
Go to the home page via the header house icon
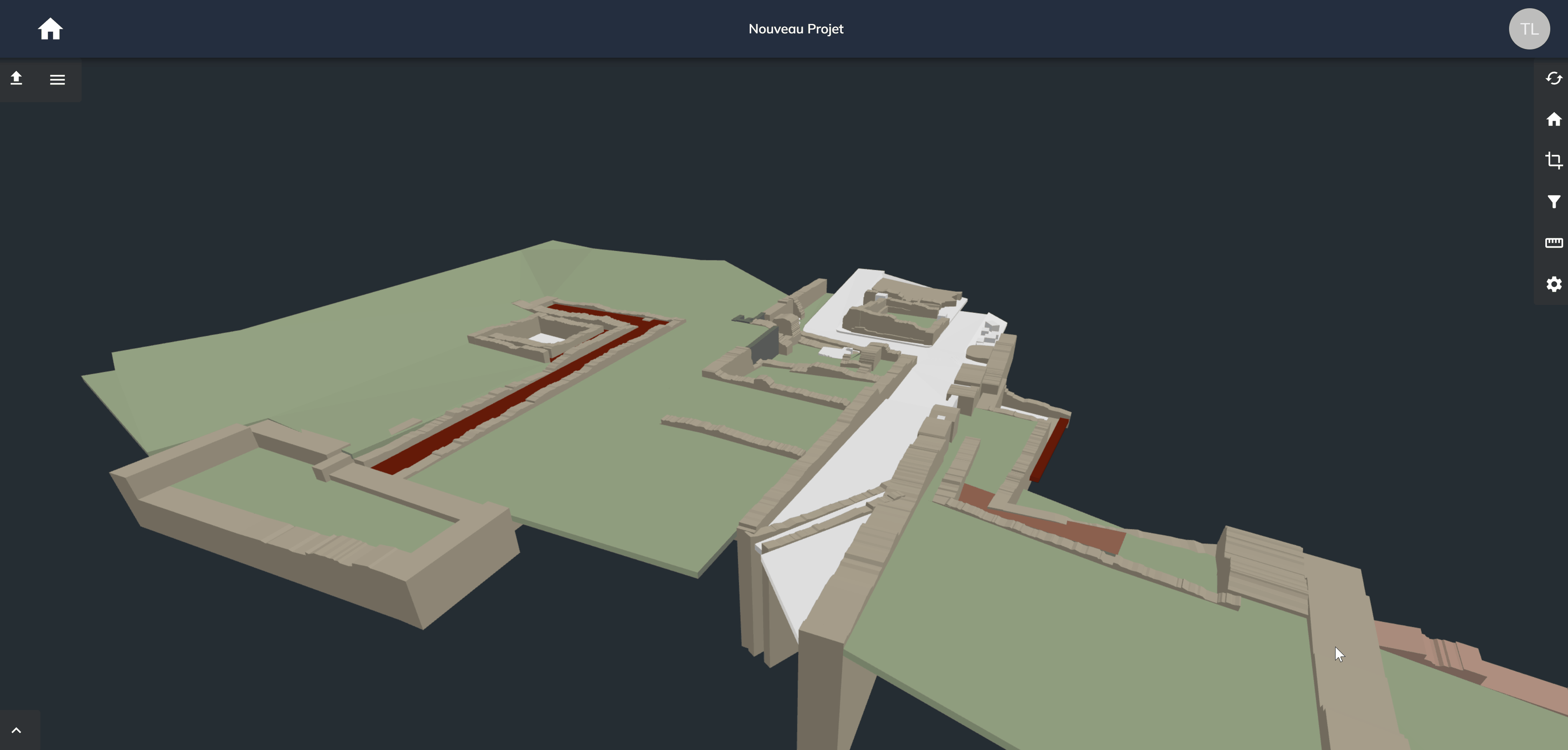click(x=51, y=28)
